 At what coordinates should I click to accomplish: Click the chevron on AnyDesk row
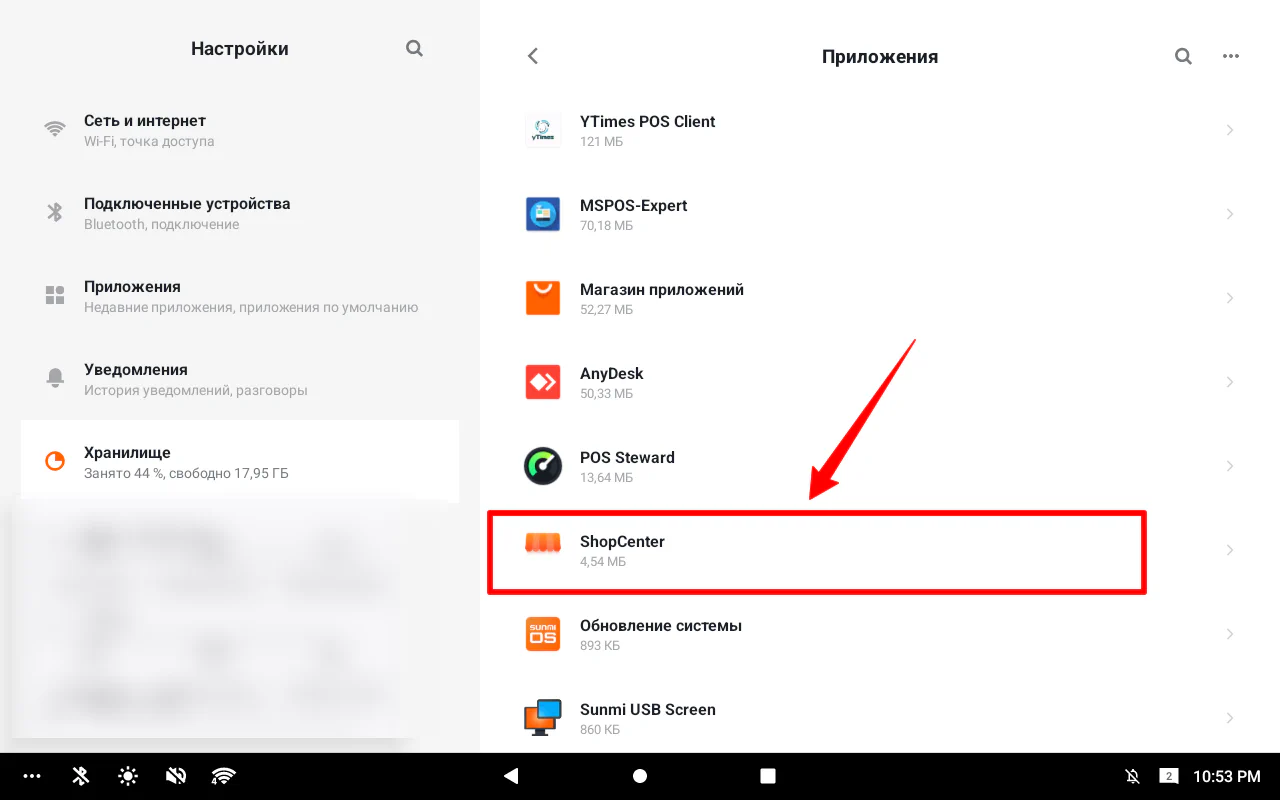[1230, 382]
